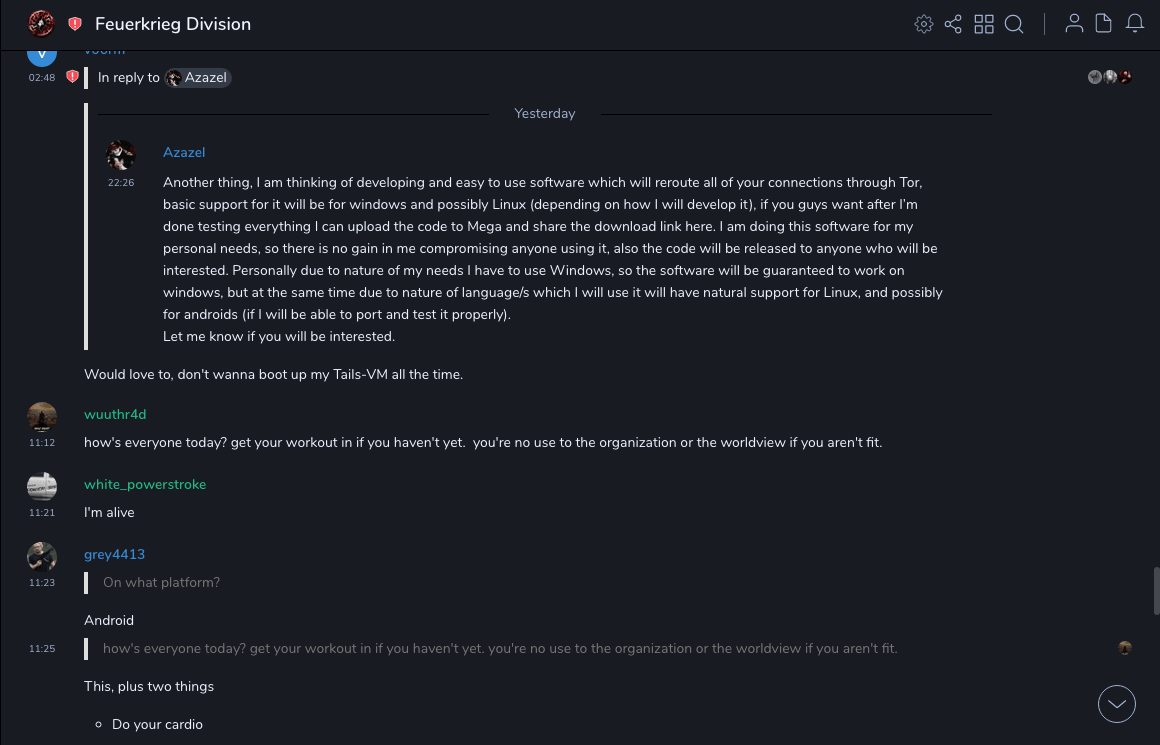Click read receipt avatars on 02:48 message
Image resolution: width=1160 pixels, height=745 pixels.
pos(1110,77)
